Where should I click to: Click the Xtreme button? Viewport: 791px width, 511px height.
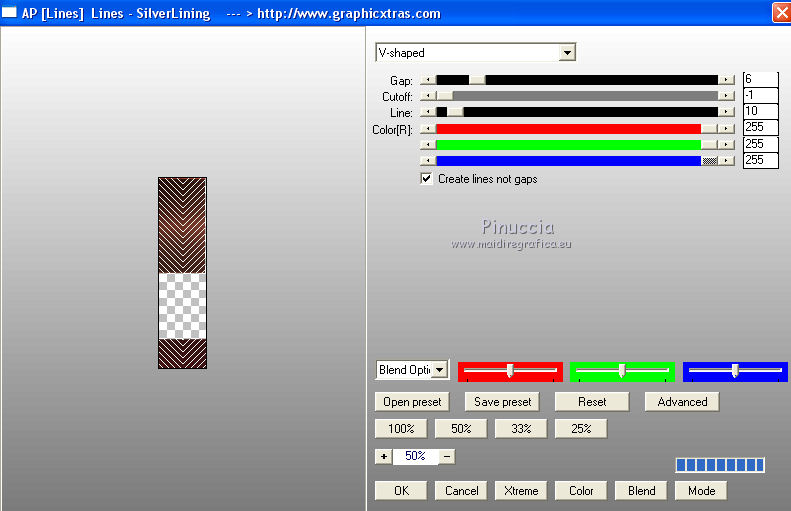point(521,491)
